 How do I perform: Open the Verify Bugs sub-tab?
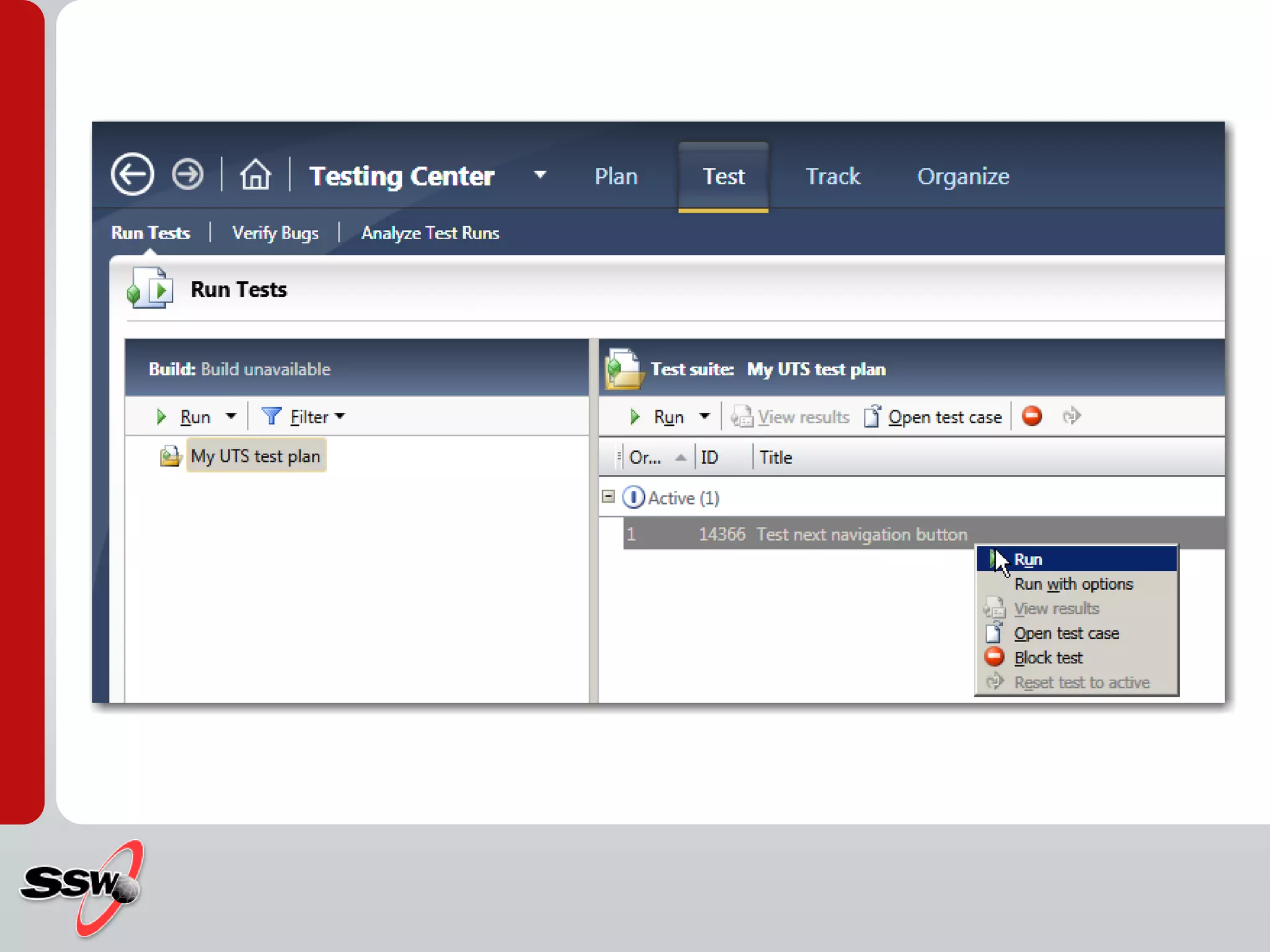pyautogui.click(x=275, y=233)
